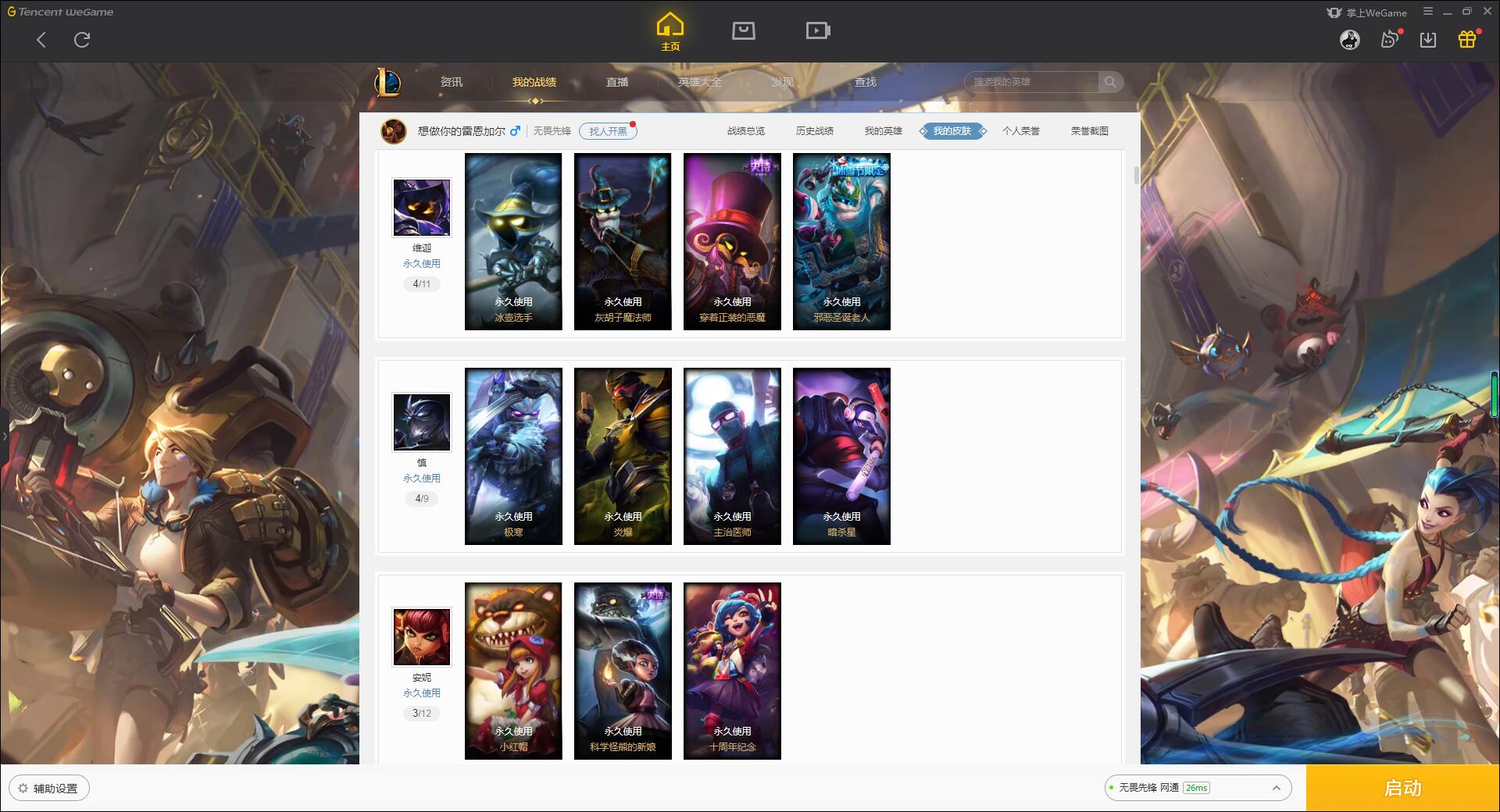
Task: Click the League of Legends logo
Action: (x=387, y=82)
